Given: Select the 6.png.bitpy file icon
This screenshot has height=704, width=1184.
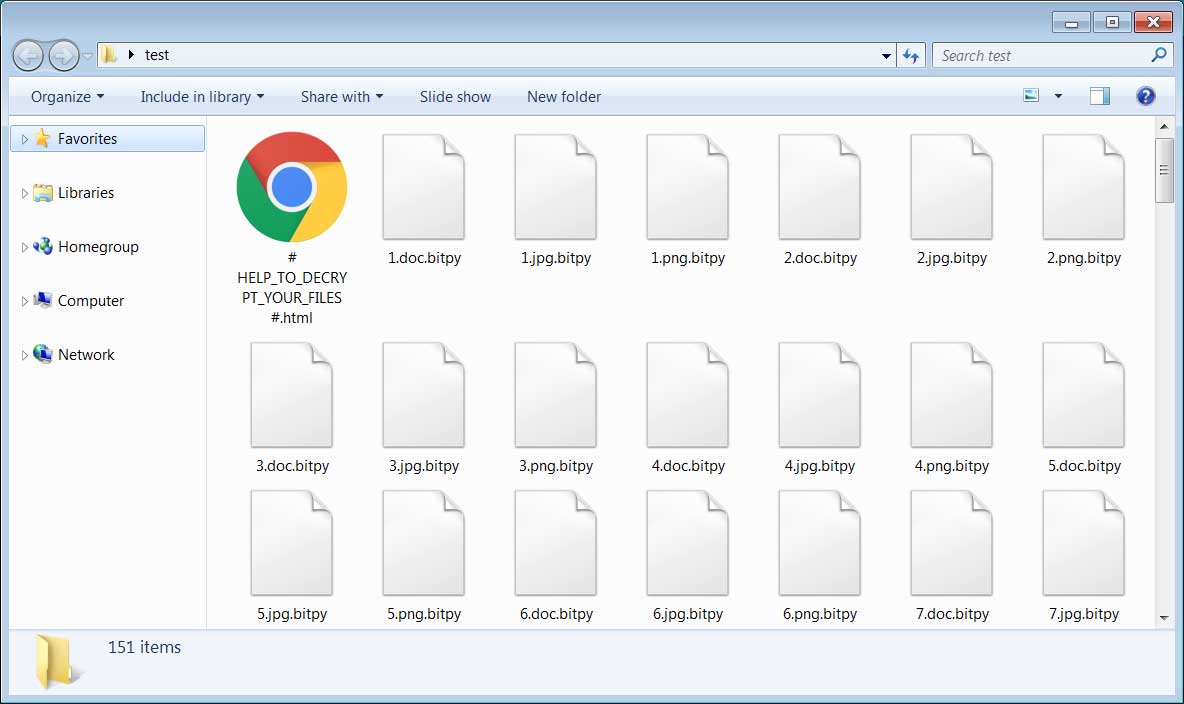Looking at the screenshot, I should click(819, 543).
